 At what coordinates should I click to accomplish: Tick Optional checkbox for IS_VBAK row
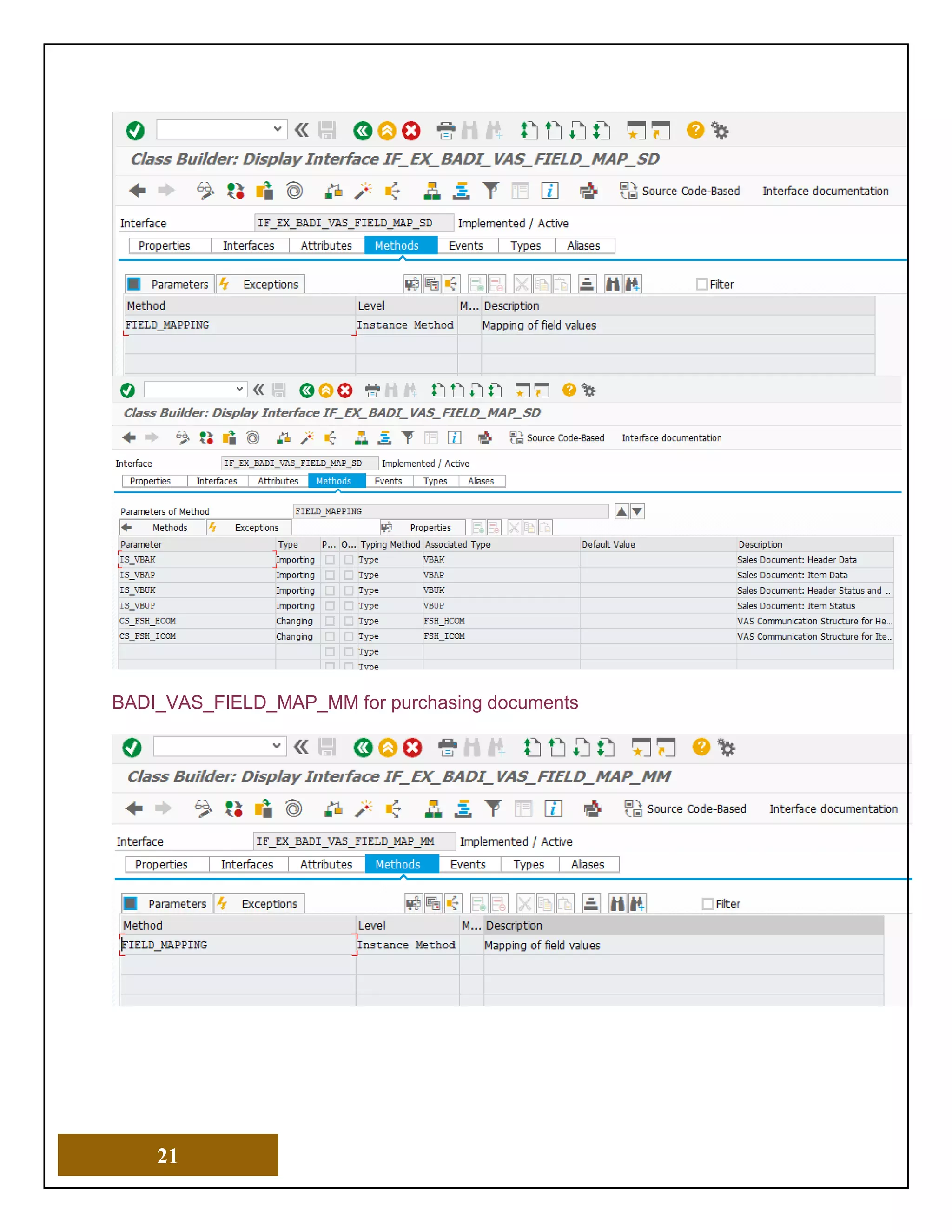tap(349, 560)
